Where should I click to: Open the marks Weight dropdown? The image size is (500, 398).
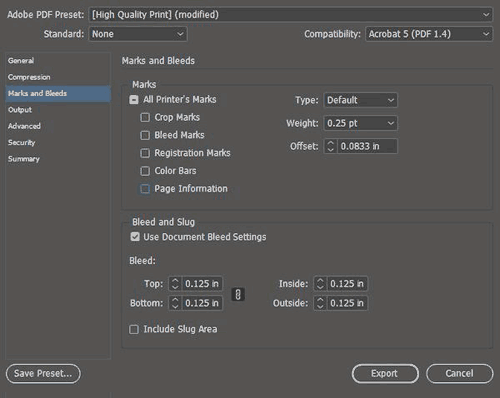(x=360, y=123)
